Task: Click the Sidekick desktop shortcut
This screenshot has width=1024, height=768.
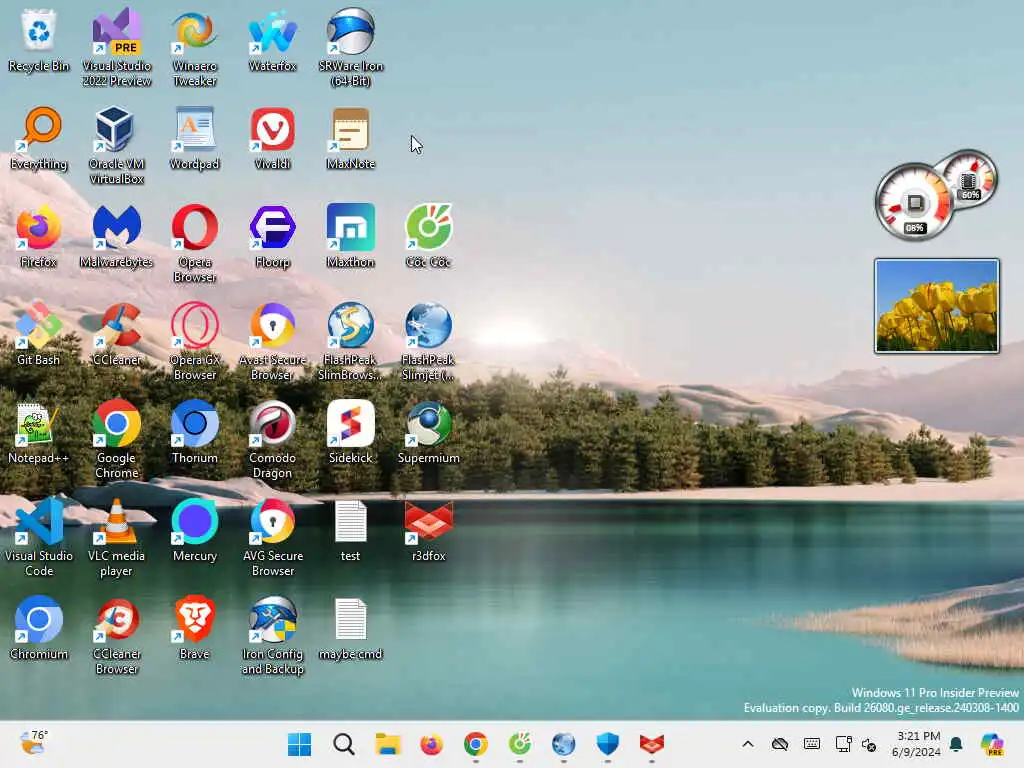Action: (x=351, y=433)
